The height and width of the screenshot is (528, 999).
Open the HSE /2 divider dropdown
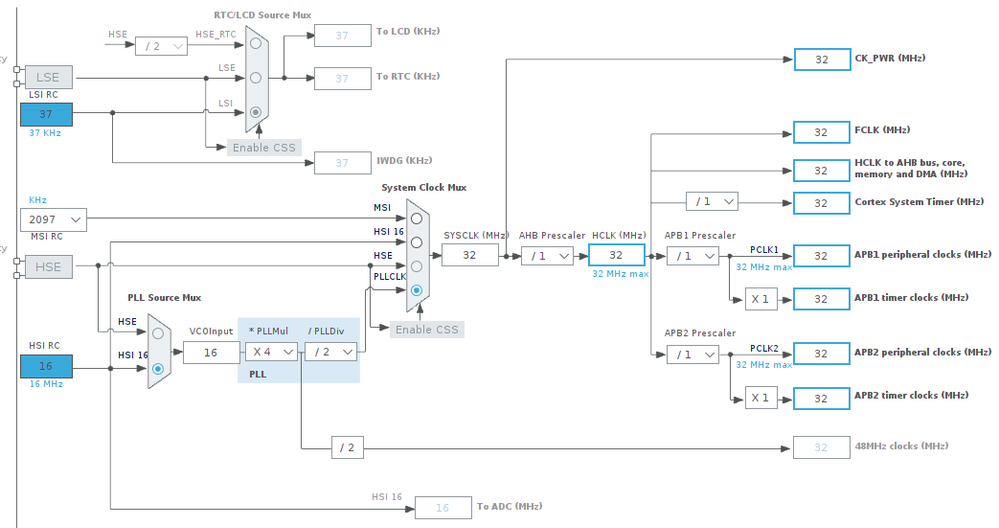tap(161, 46)
